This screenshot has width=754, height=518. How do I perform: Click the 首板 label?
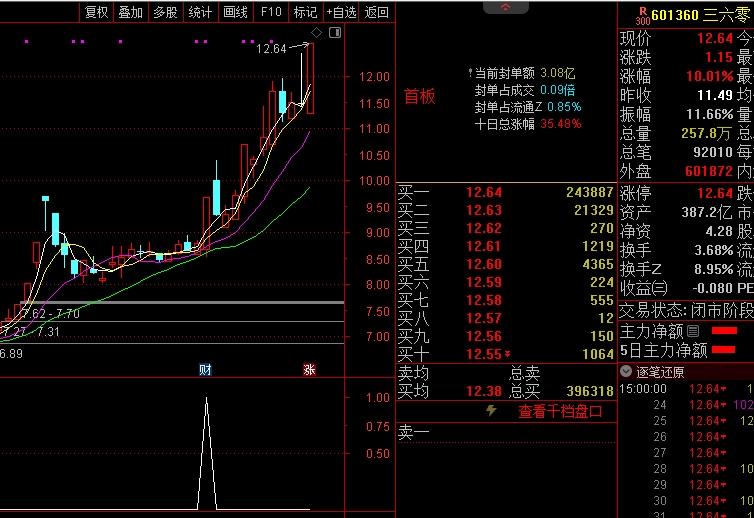point(419,96)
